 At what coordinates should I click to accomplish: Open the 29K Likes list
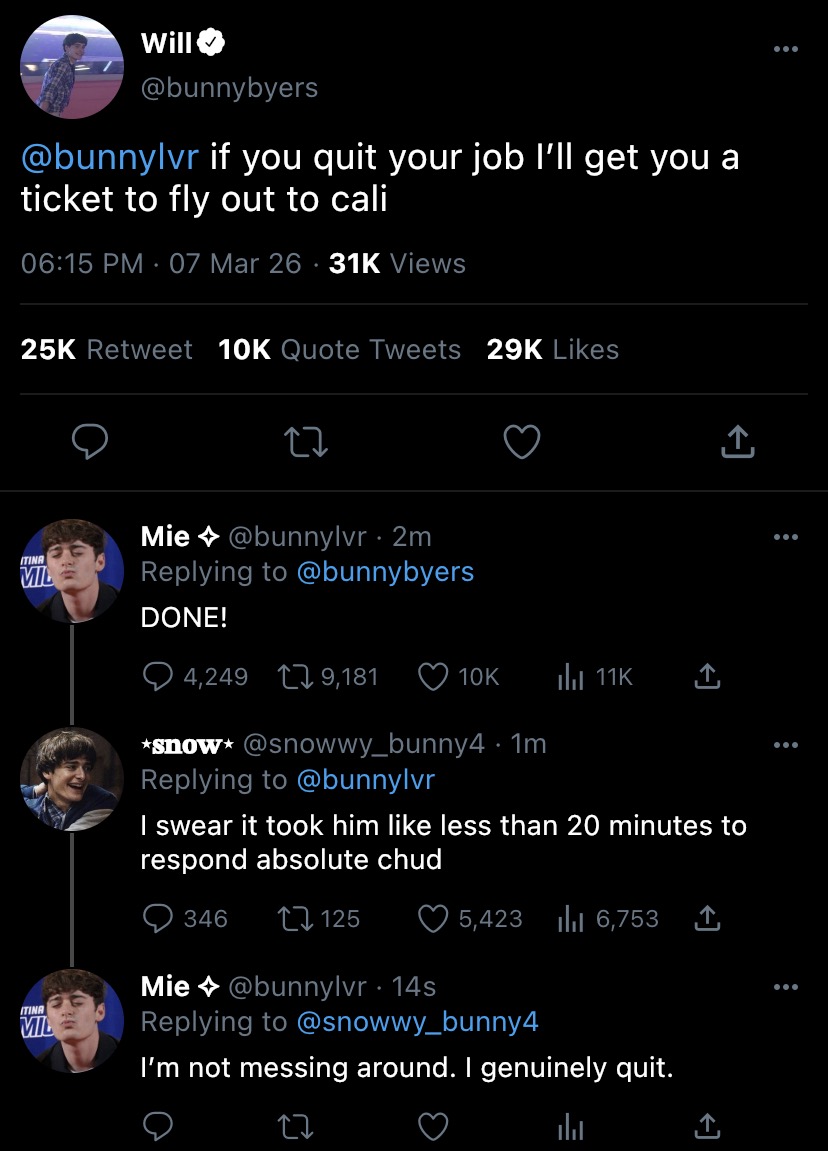point(553,350)
